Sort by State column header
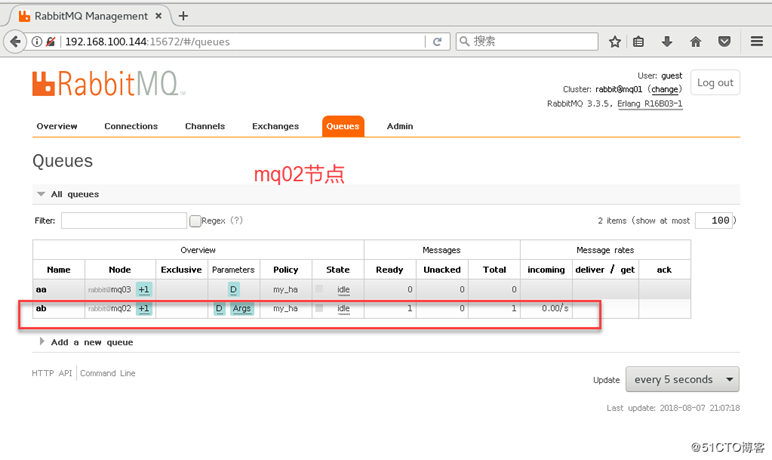The height and width of the screenshot is (460, 772). click(338, 269)
